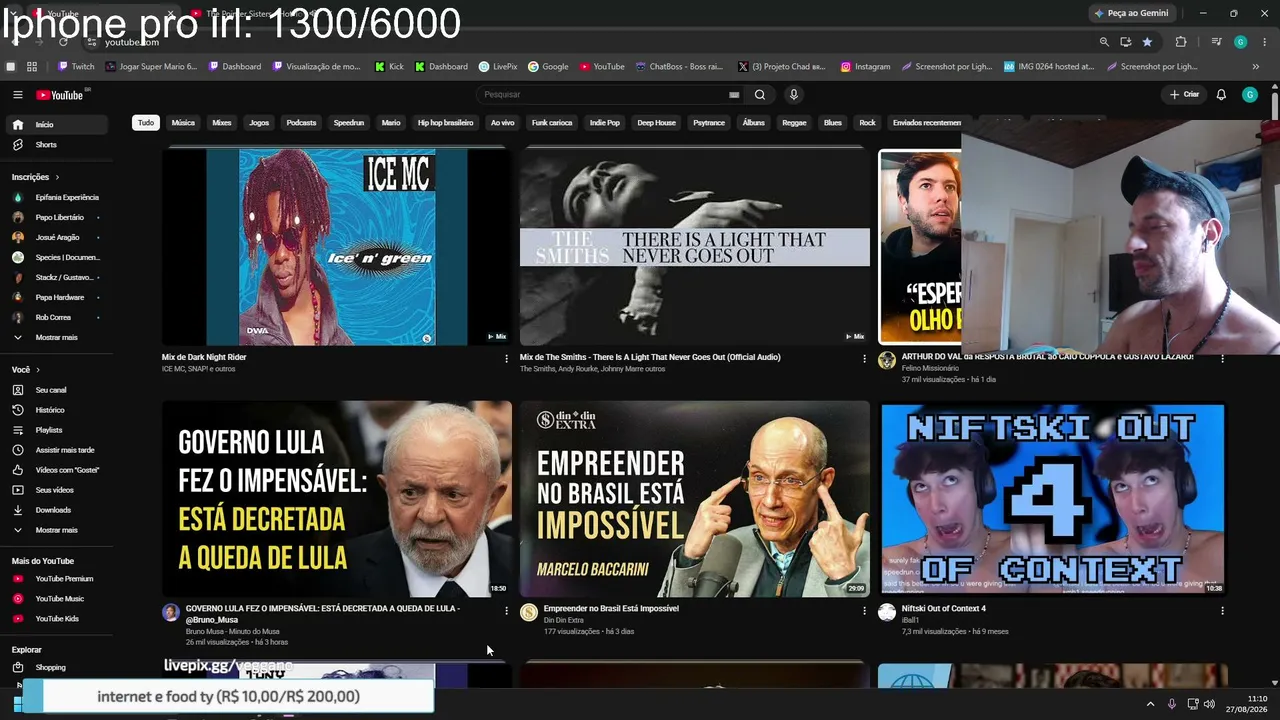The height and width of the screenshot is (720, 1280).
Task: Open the Inscrições section header
Action: (x=35, y=177)
